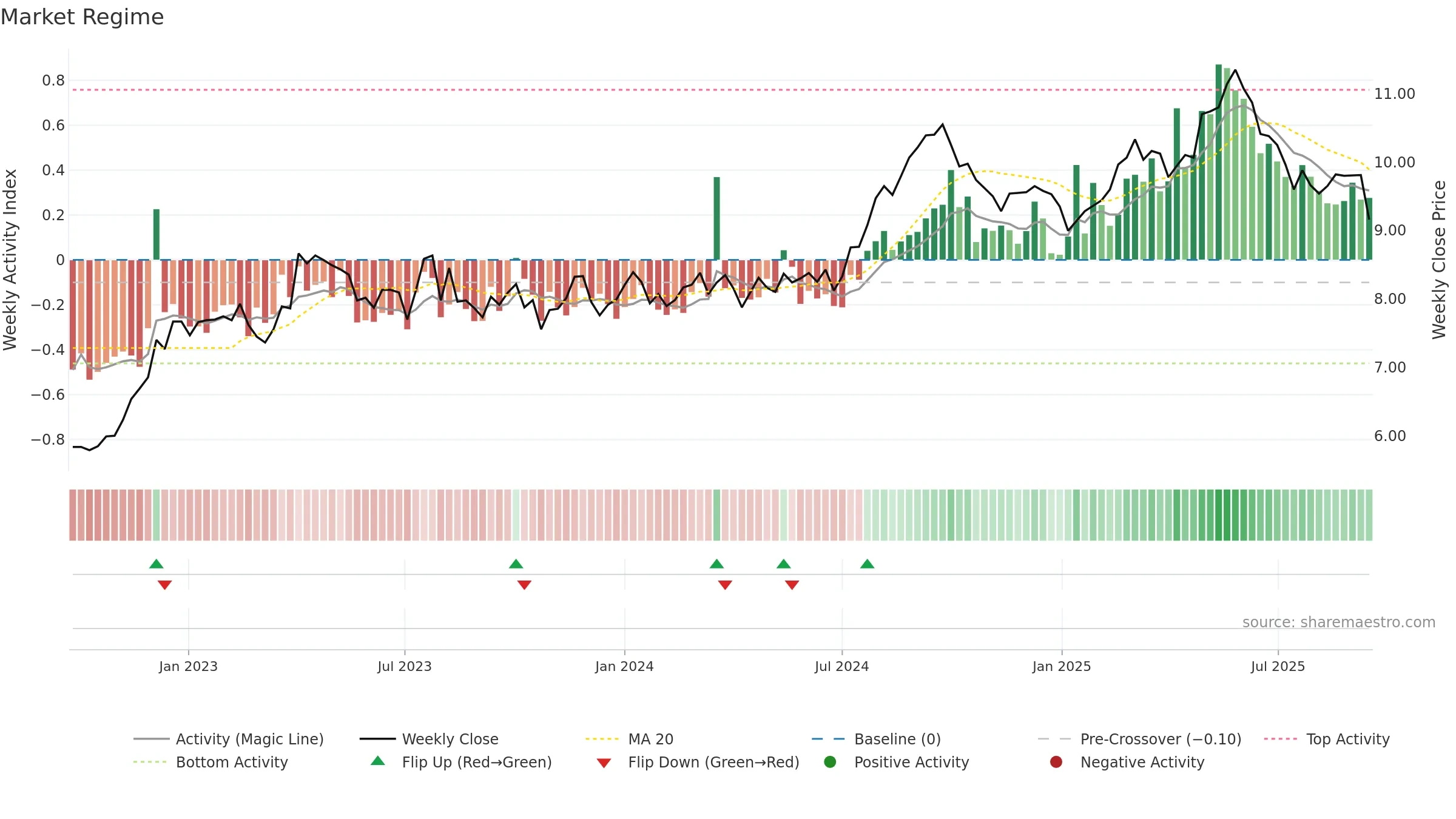Screen dimensions: 1456x819
Task: Click the red flip-down triangle just before Jan 2023
Action: click(x=164, y=585)
